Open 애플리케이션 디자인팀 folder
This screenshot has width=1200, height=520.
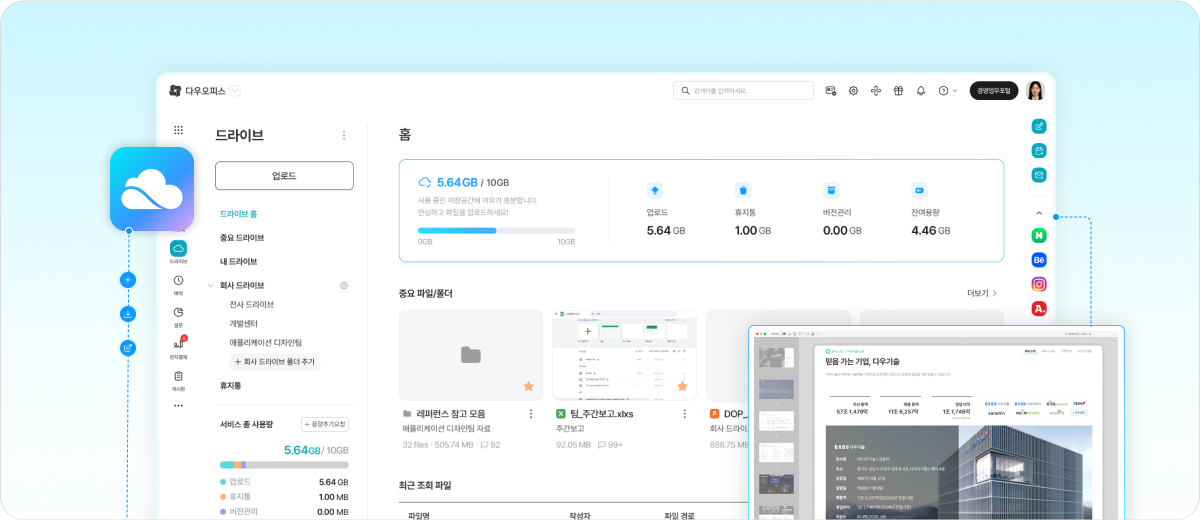pyautogui.click(x=265, y=342)
